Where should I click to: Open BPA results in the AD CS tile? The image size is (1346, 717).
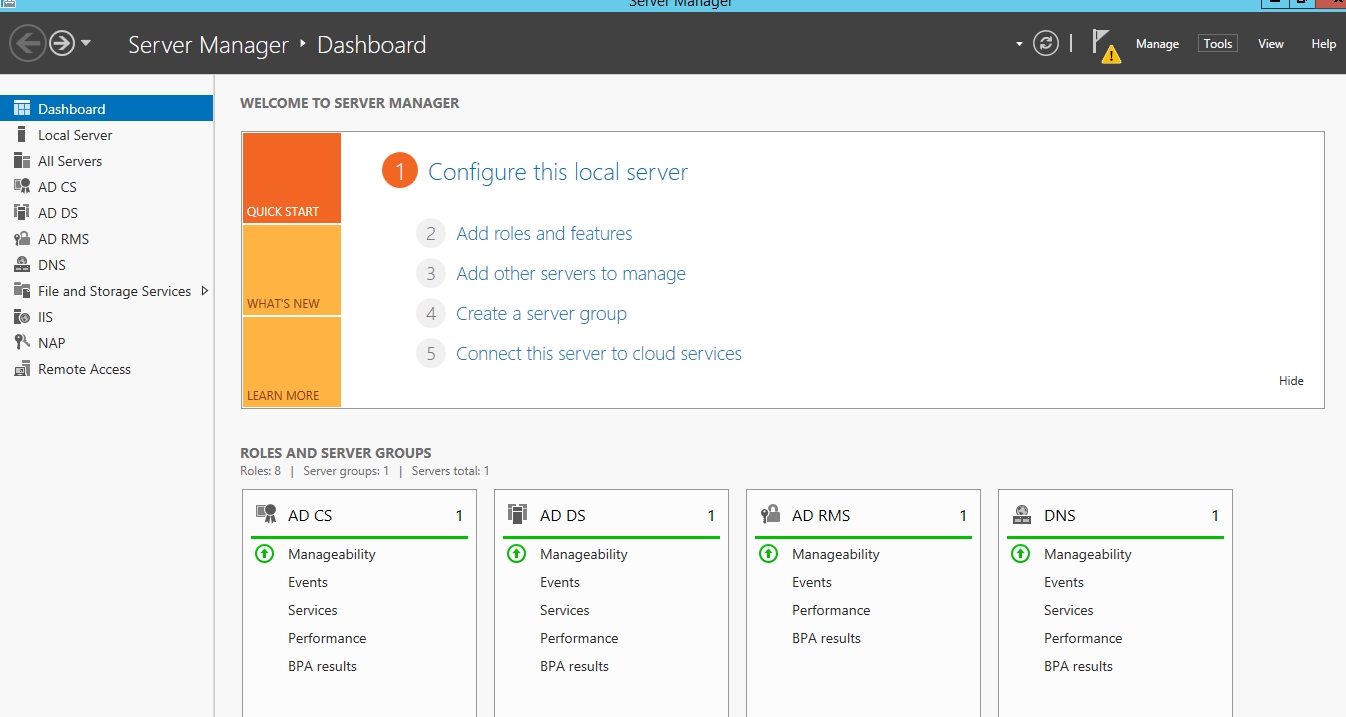point(322,666)
